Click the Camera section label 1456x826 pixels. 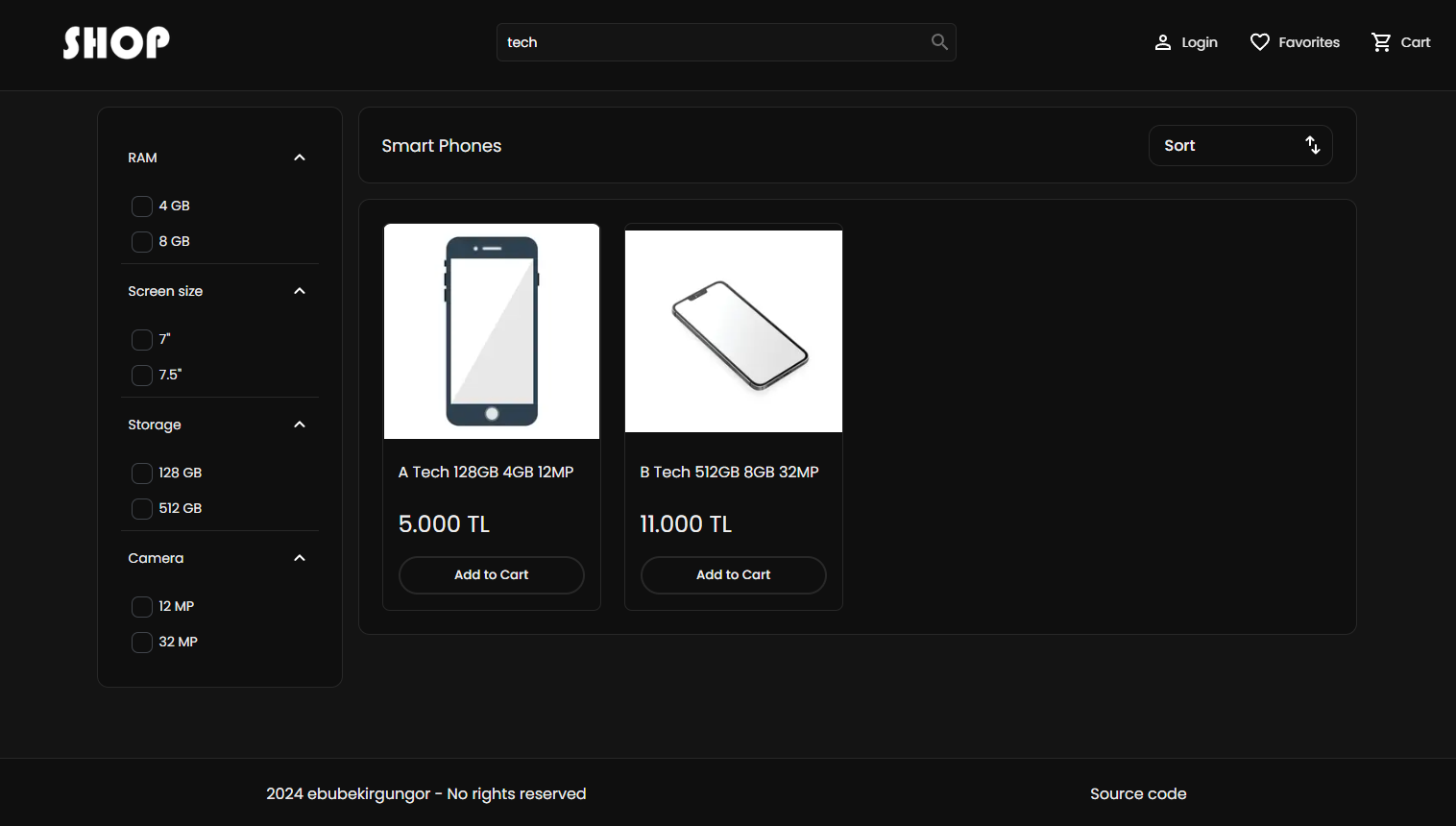[x=156, y=558]
